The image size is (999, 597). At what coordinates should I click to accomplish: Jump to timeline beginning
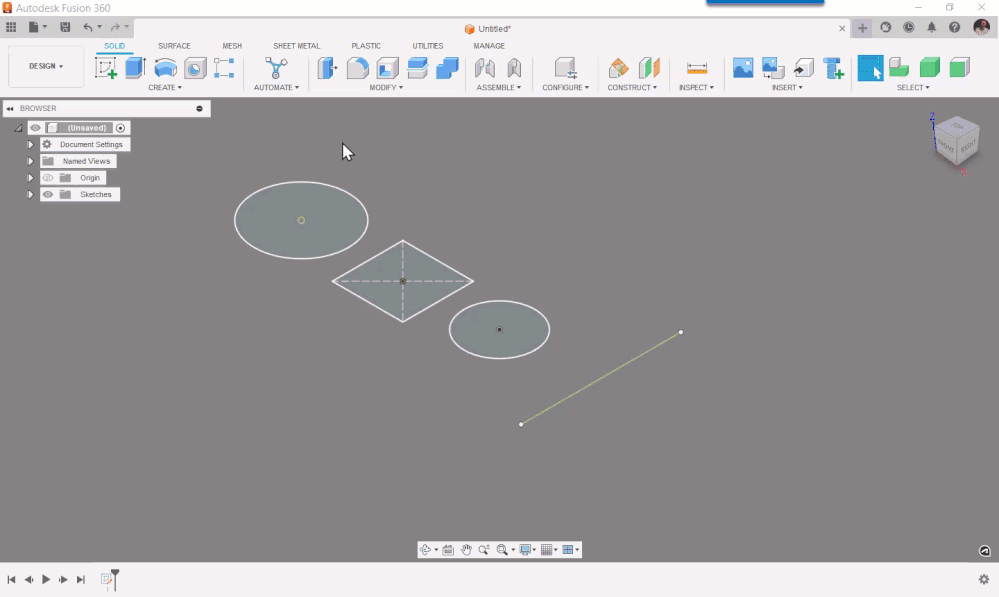click(11, 579)
